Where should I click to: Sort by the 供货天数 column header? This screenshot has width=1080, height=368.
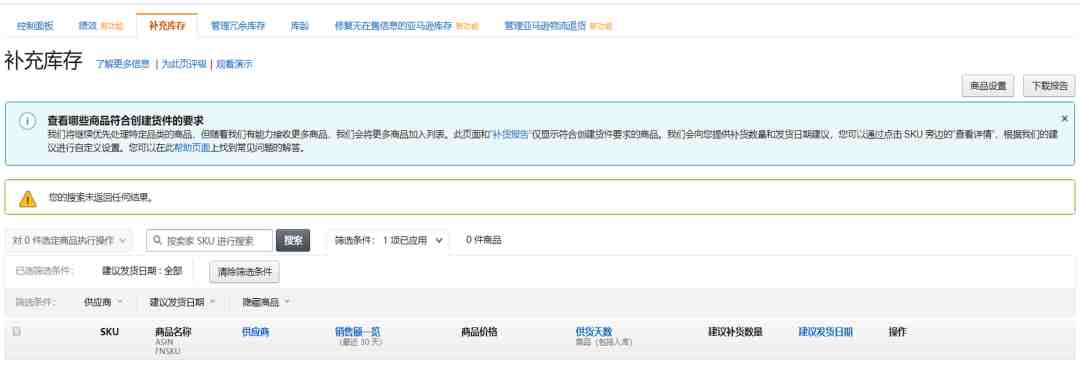[594, 331]
